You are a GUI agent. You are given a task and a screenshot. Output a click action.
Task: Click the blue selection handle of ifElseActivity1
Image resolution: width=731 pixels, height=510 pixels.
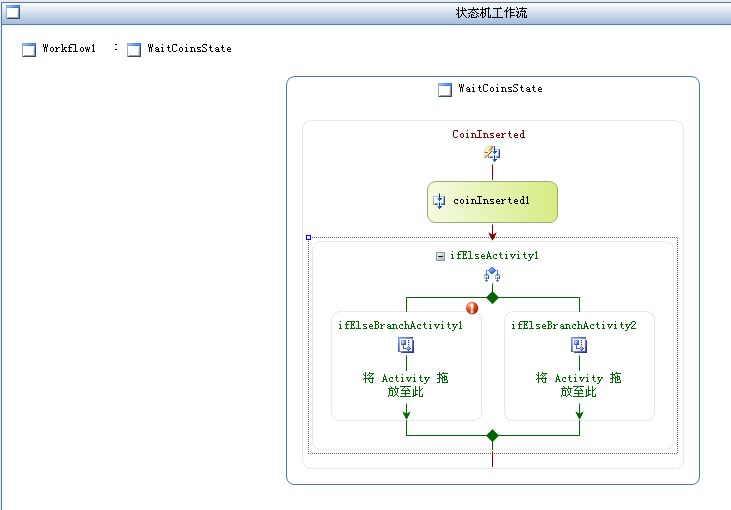[x=308, y=238]
